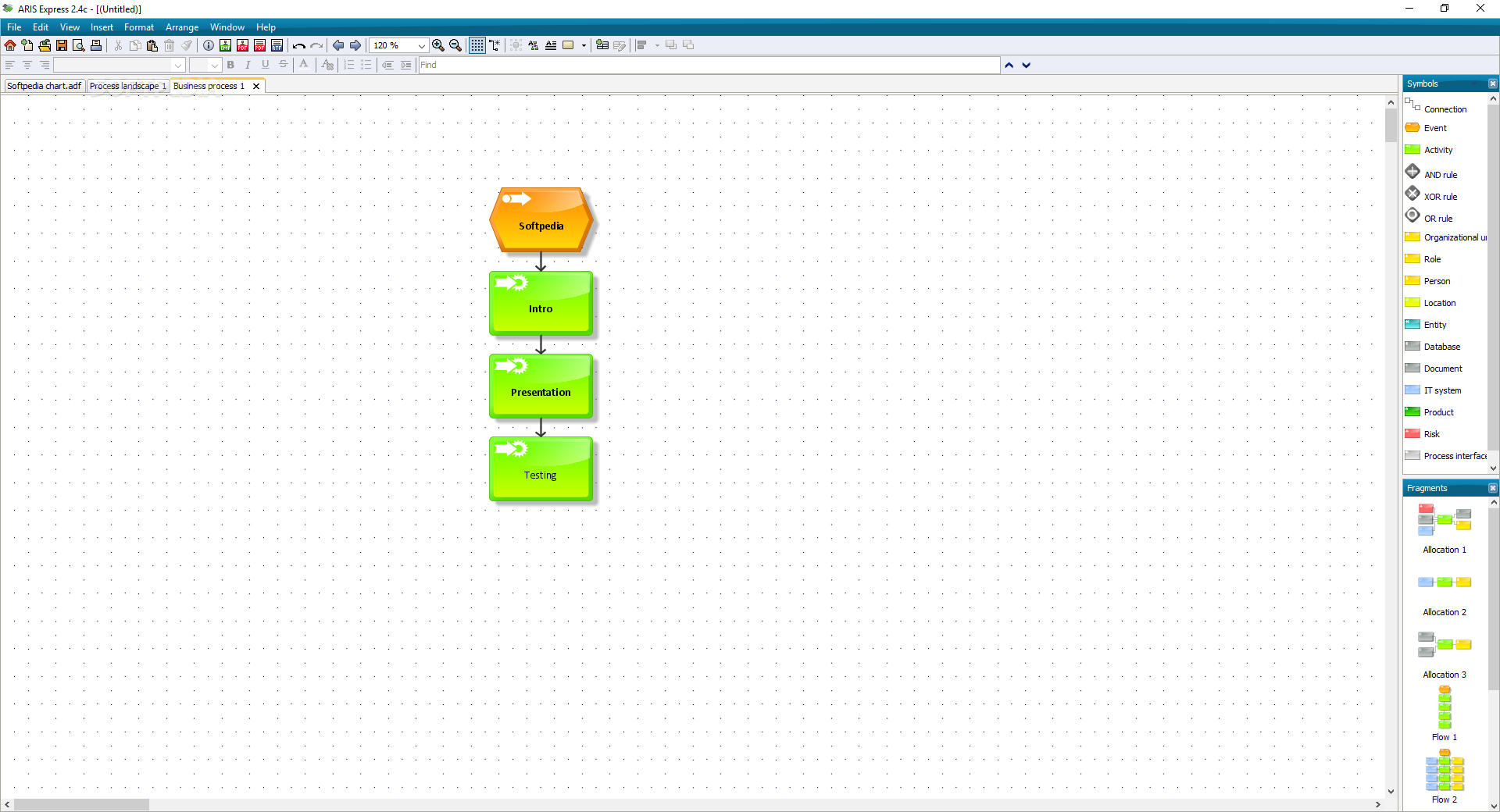Click the numbered list icon

pyautogui.click(x=349, y=66)
